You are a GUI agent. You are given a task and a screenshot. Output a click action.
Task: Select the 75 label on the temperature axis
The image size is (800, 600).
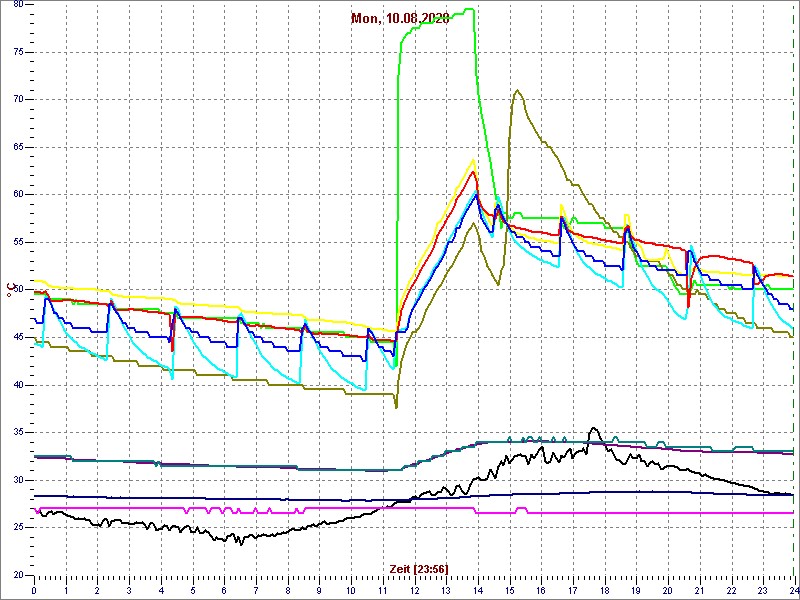click(18, 52)
